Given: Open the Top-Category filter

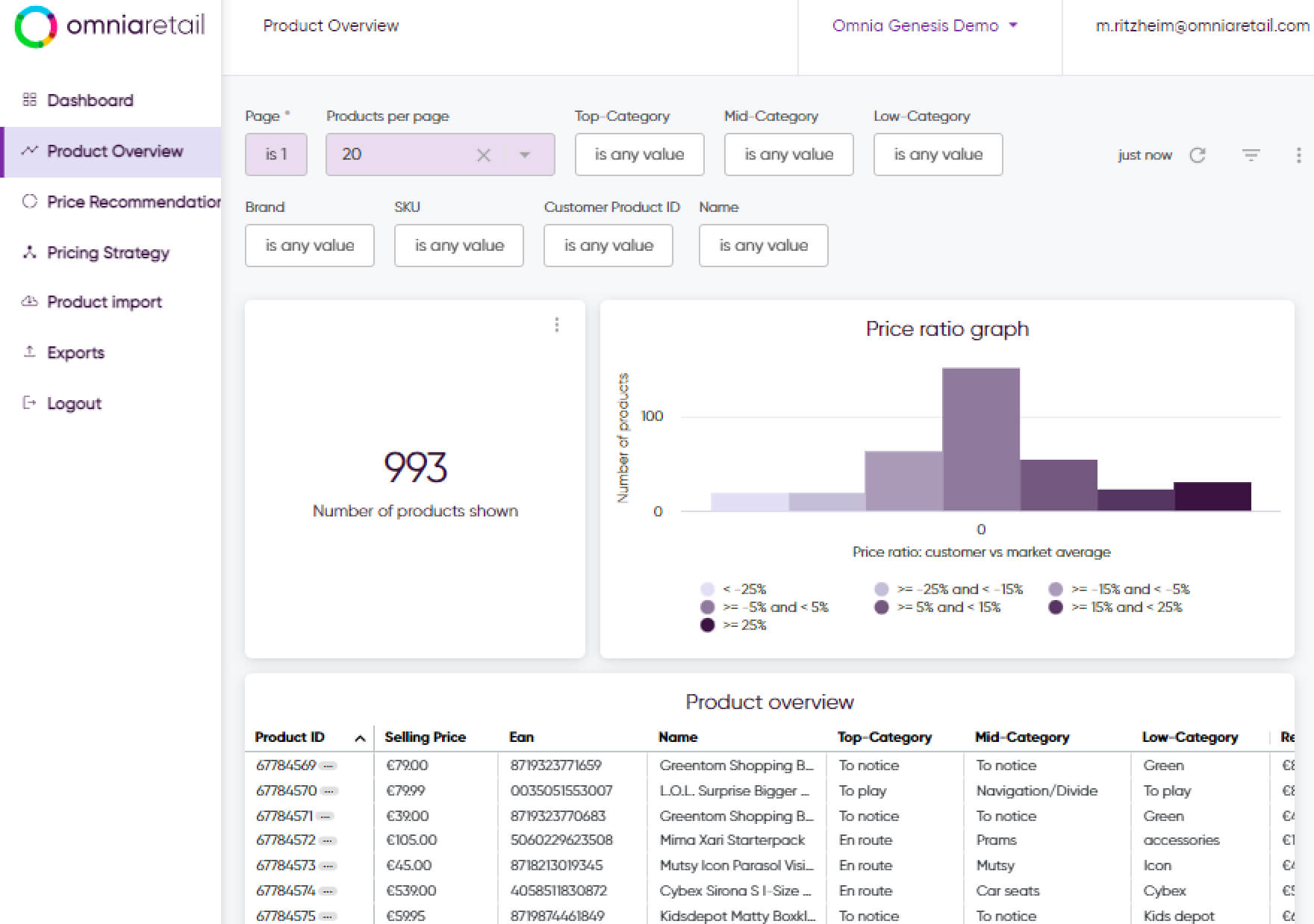Looking at the screenshot, I should [x=639, y=154].
